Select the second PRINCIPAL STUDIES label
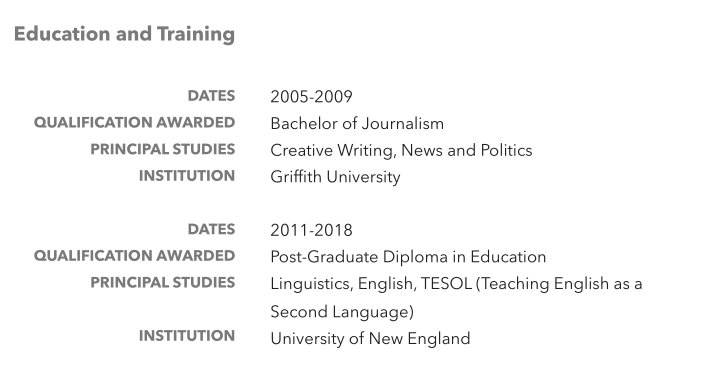714x369 pixels. pos(163,282)
